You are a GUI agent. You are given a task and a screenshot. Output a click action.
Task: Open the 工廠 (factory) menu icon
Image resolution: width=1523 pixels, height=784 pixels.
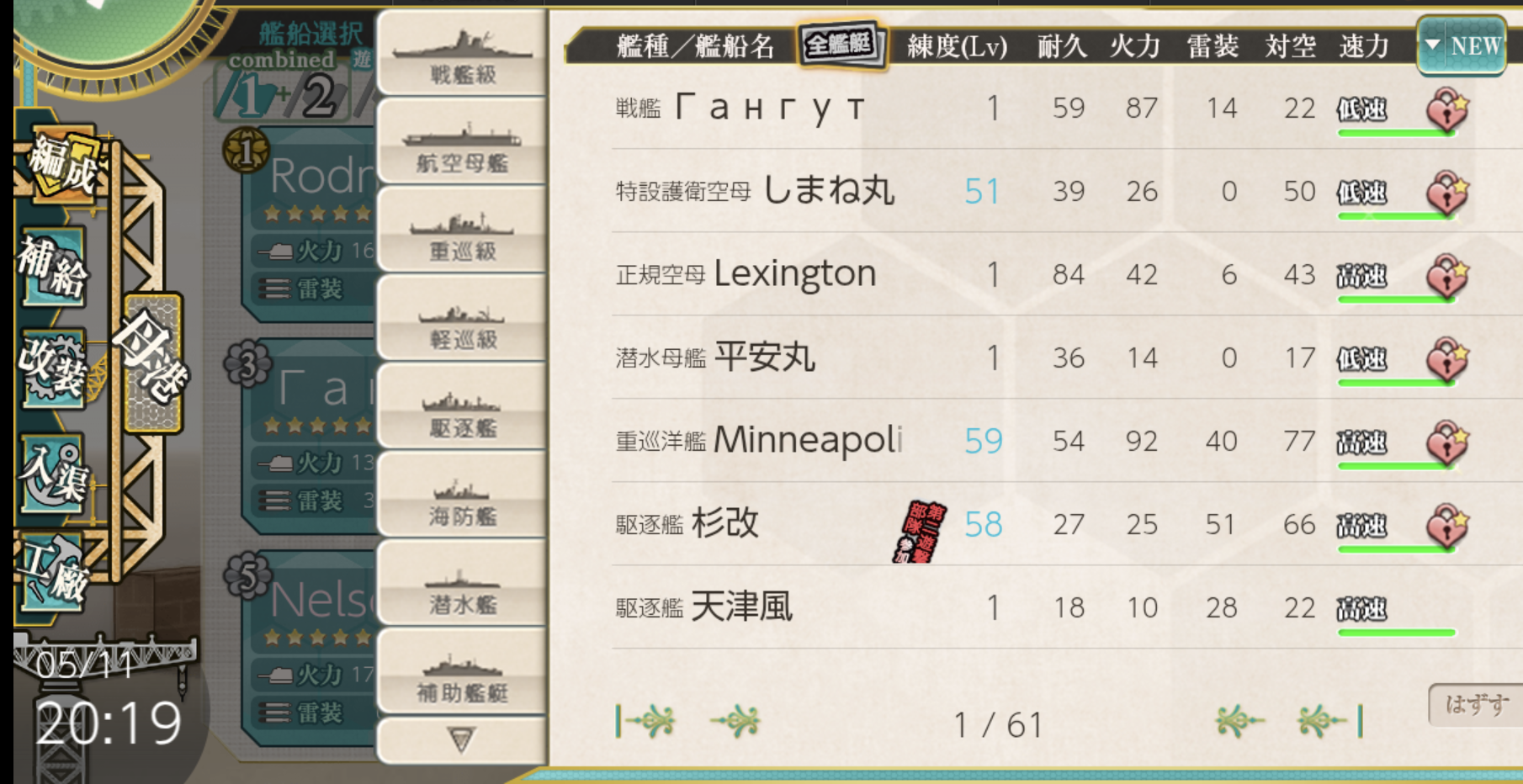53,573
